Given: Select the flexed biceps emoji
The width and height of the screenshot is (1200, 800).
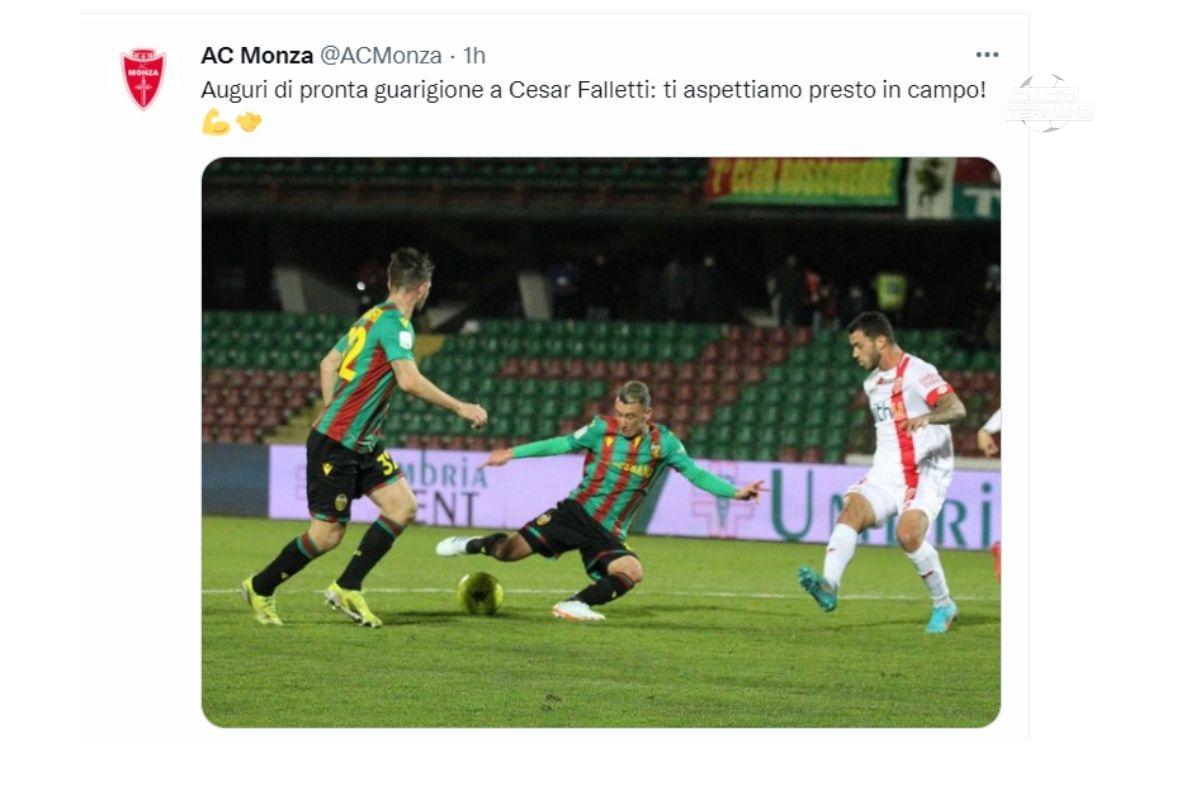Looking at the screenshot, I should click(216, 122).
